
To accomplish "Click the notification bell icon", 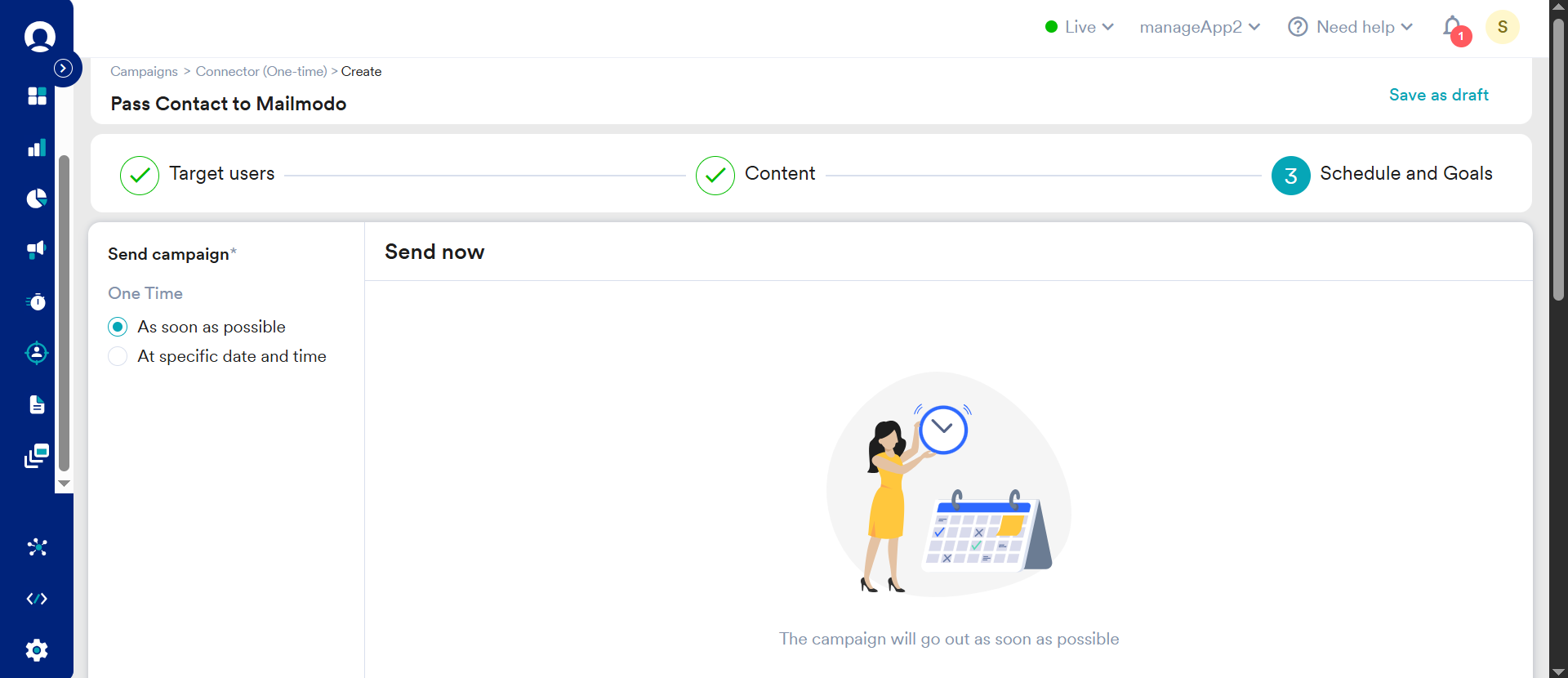I will 1453,28.
